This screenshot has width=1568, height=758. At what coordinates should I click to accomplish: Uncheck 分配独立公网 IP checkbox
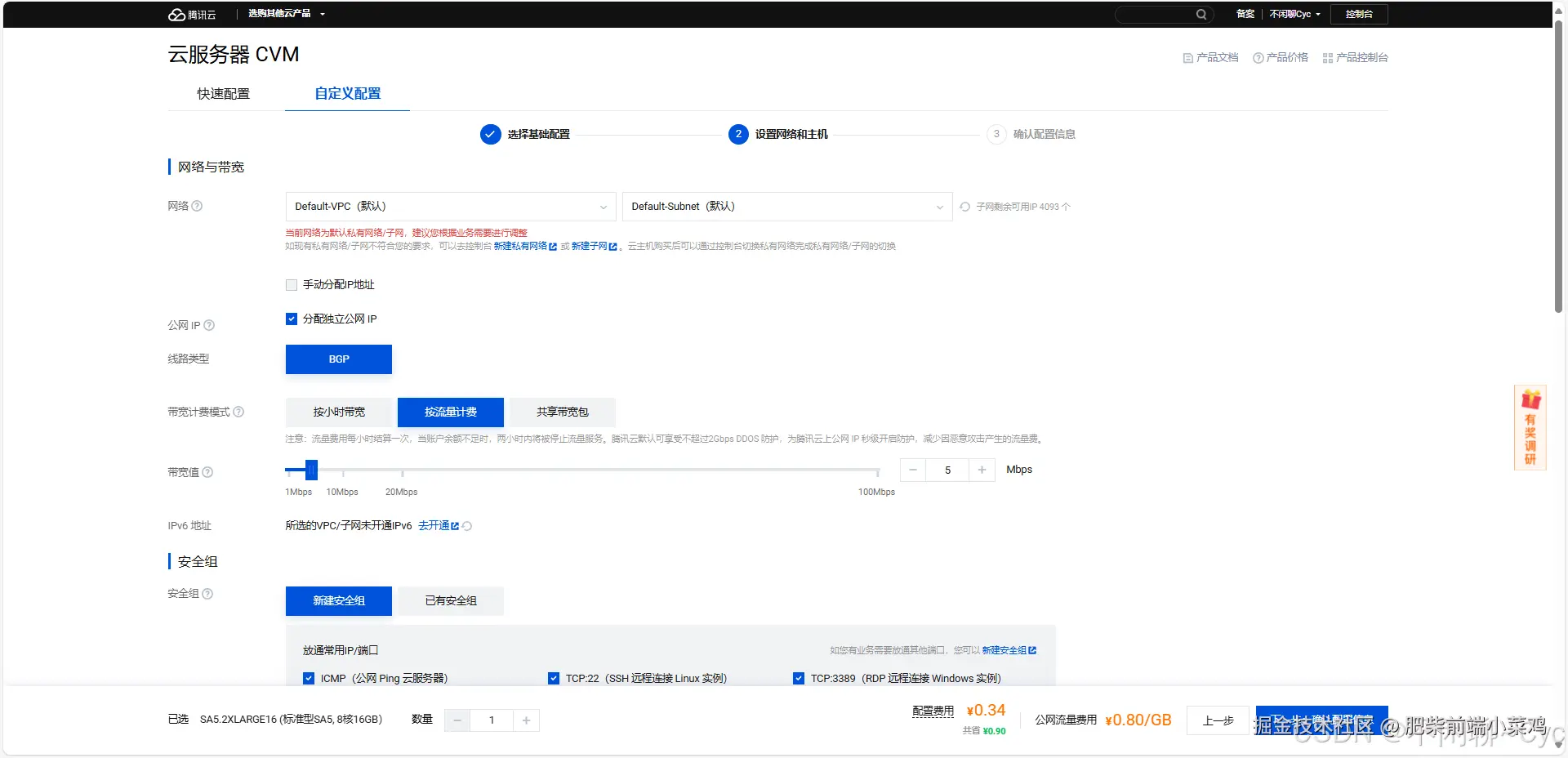click(292, 319)
